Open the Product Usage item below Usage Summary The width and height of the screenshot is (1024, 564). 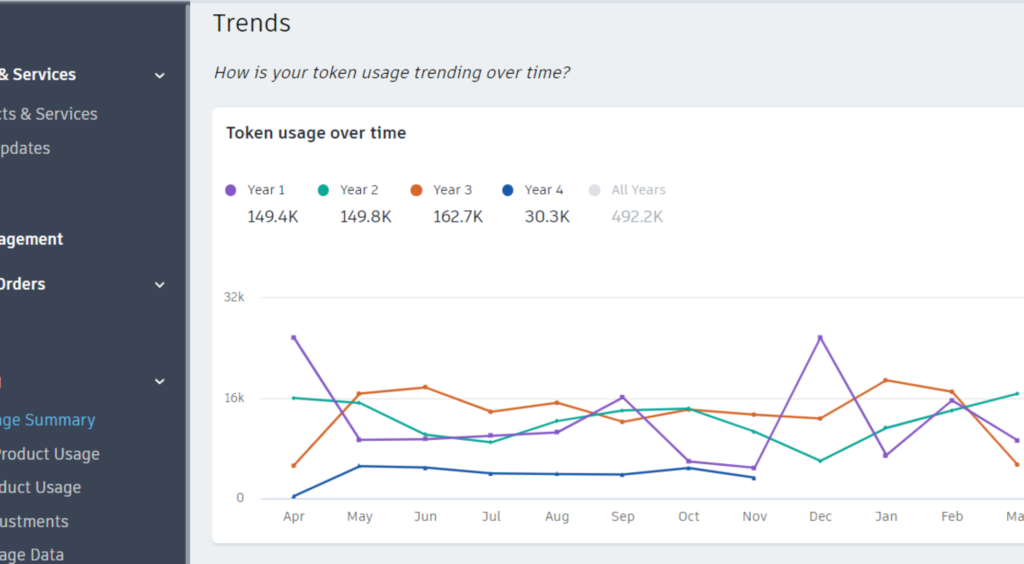click(x=50, y=454)
